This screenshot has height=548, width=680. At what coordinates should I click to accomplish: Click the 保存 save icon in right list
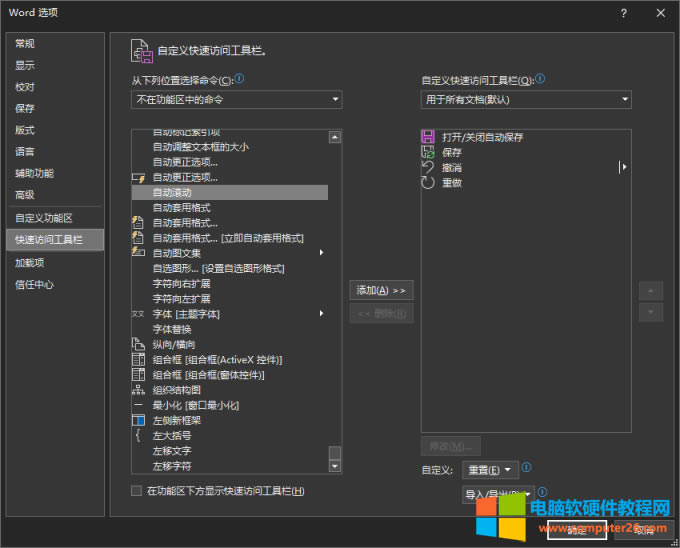[x=428, y=153]
